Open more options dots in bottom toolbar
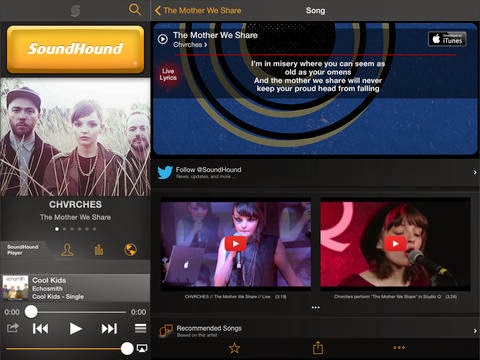This screenshot has height=360, width=480. point(399,347)
